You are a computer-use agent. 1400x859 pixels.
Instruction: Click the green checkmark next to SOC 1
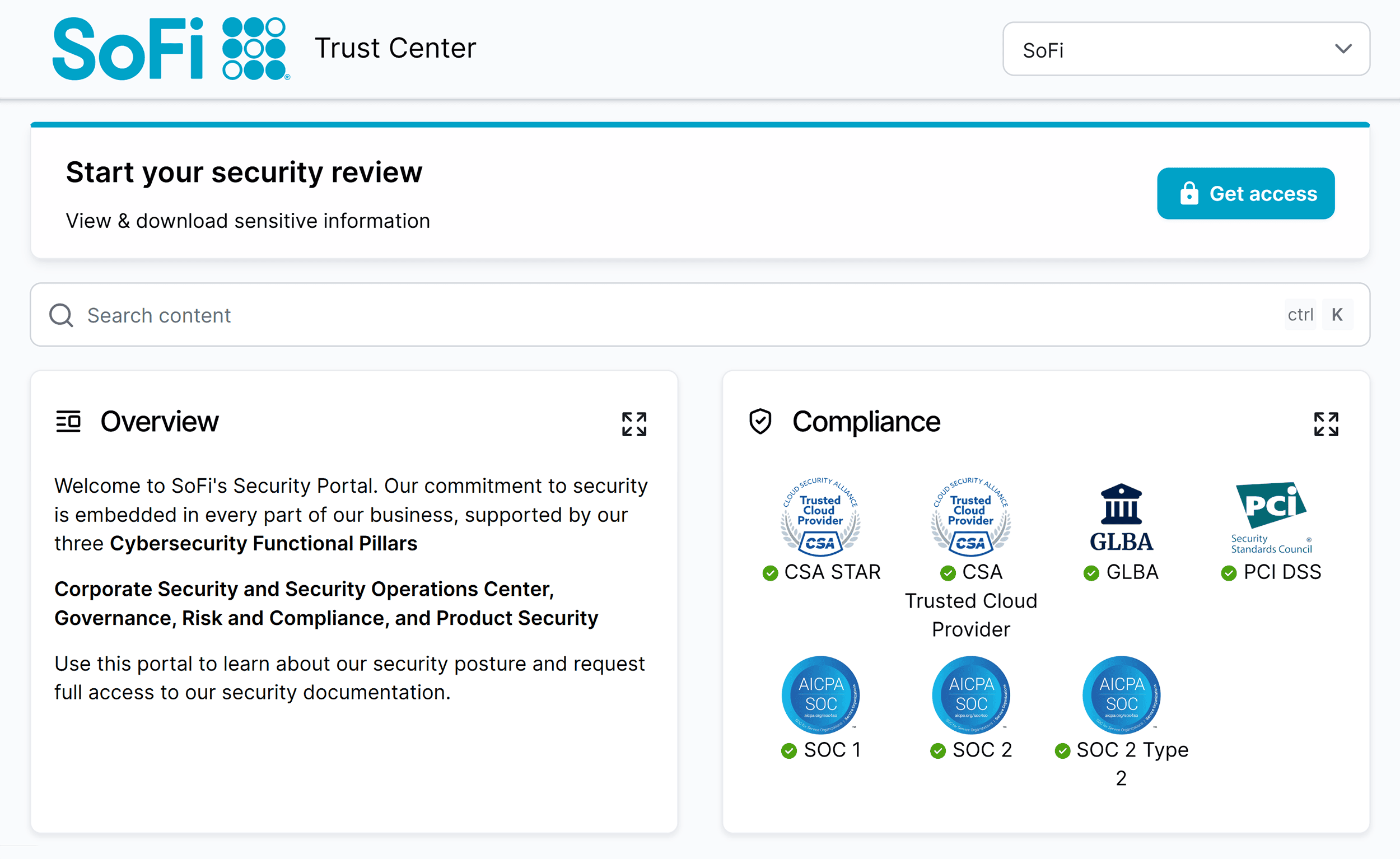(x=788, y=750)
